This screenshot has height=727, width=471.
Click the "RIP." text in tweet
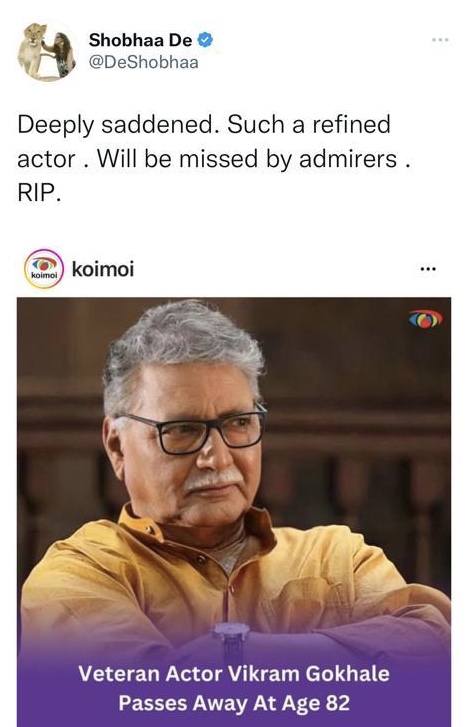pyautogui.click(x=39, y=193)
